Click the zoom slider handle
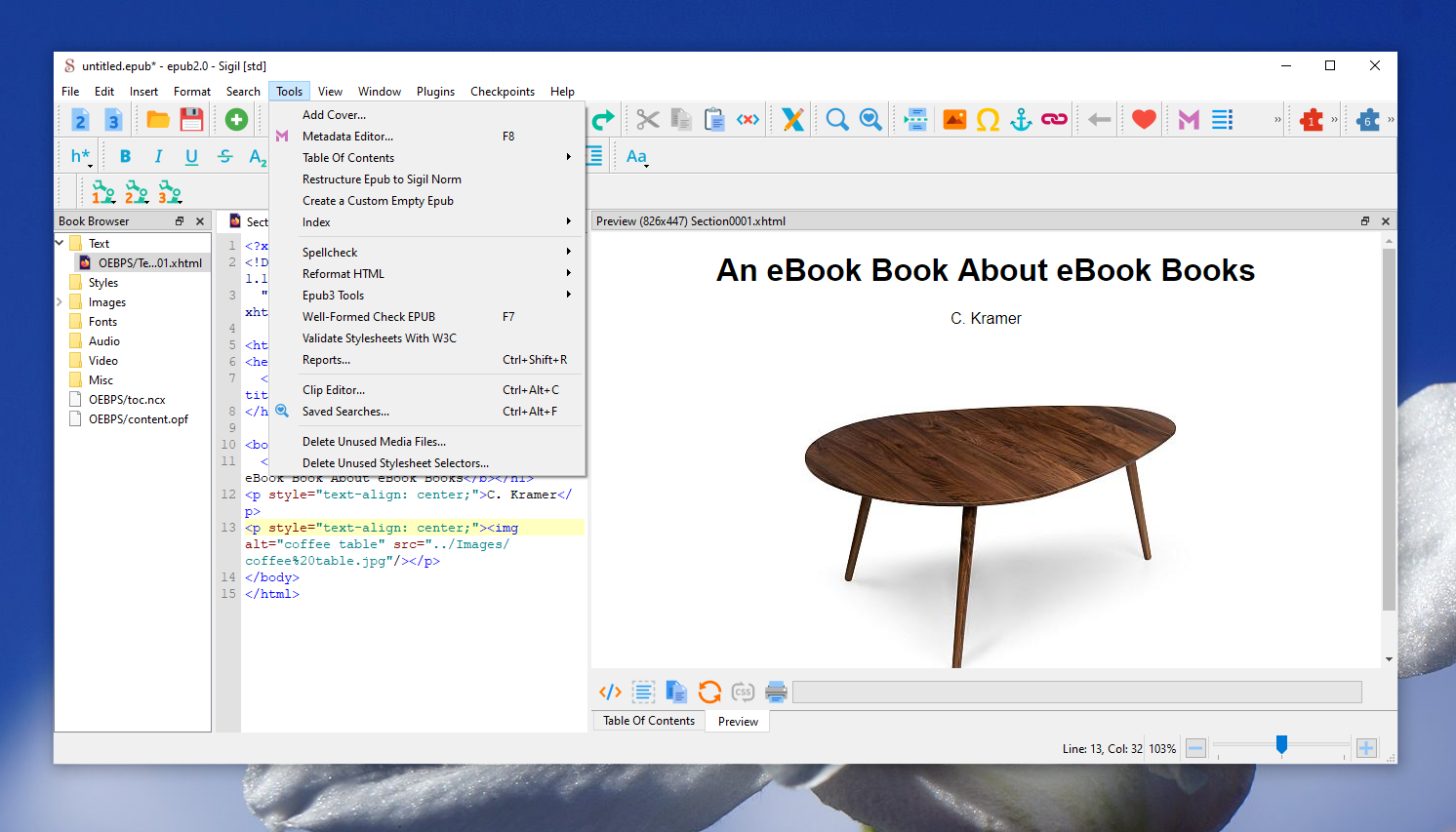 click(x=1281, y=746)
